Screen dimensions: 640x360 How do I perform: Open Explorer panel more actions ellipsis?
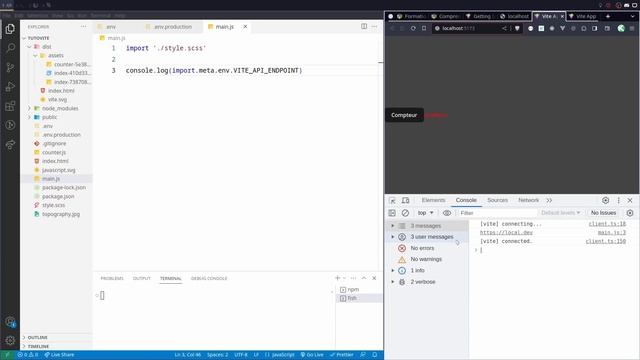coord(84,27)
